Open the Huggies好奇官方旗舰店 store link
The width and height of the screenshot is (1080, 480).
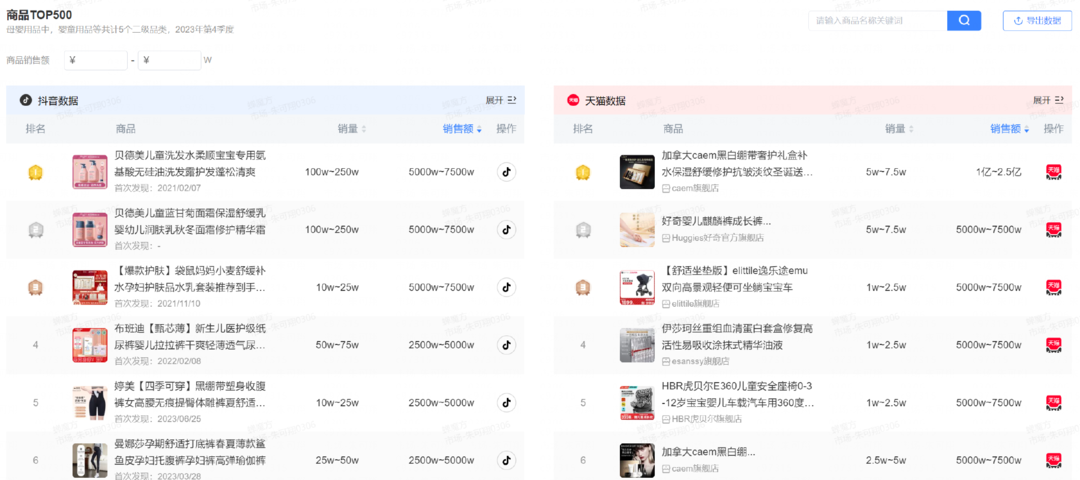713,238
